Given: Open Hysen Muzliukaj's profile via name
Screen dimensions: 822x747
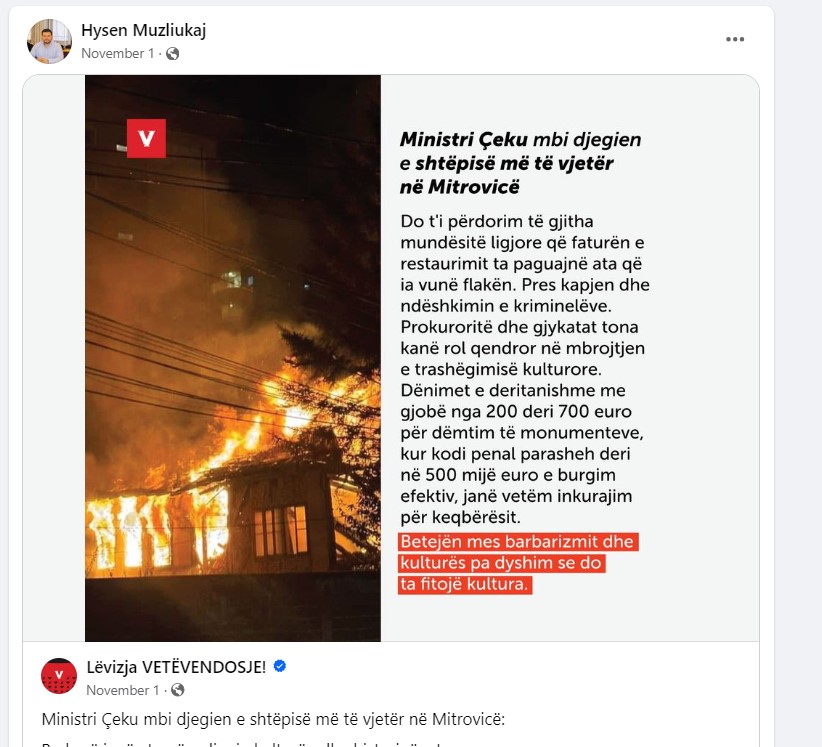Looking at the screenshot, I should (143, 30).
